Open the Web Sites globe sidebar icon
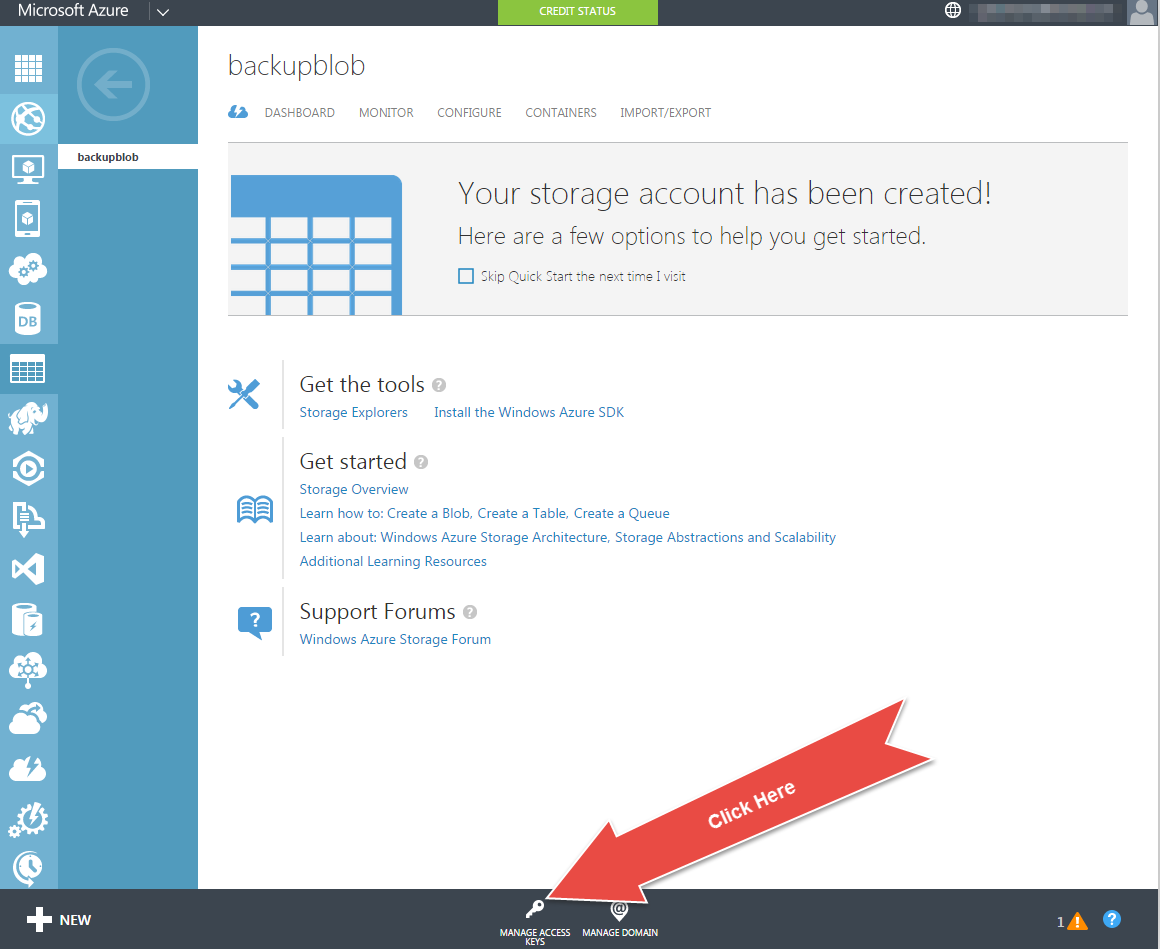Screen dimensions: 1160x949 coord(28,118)
